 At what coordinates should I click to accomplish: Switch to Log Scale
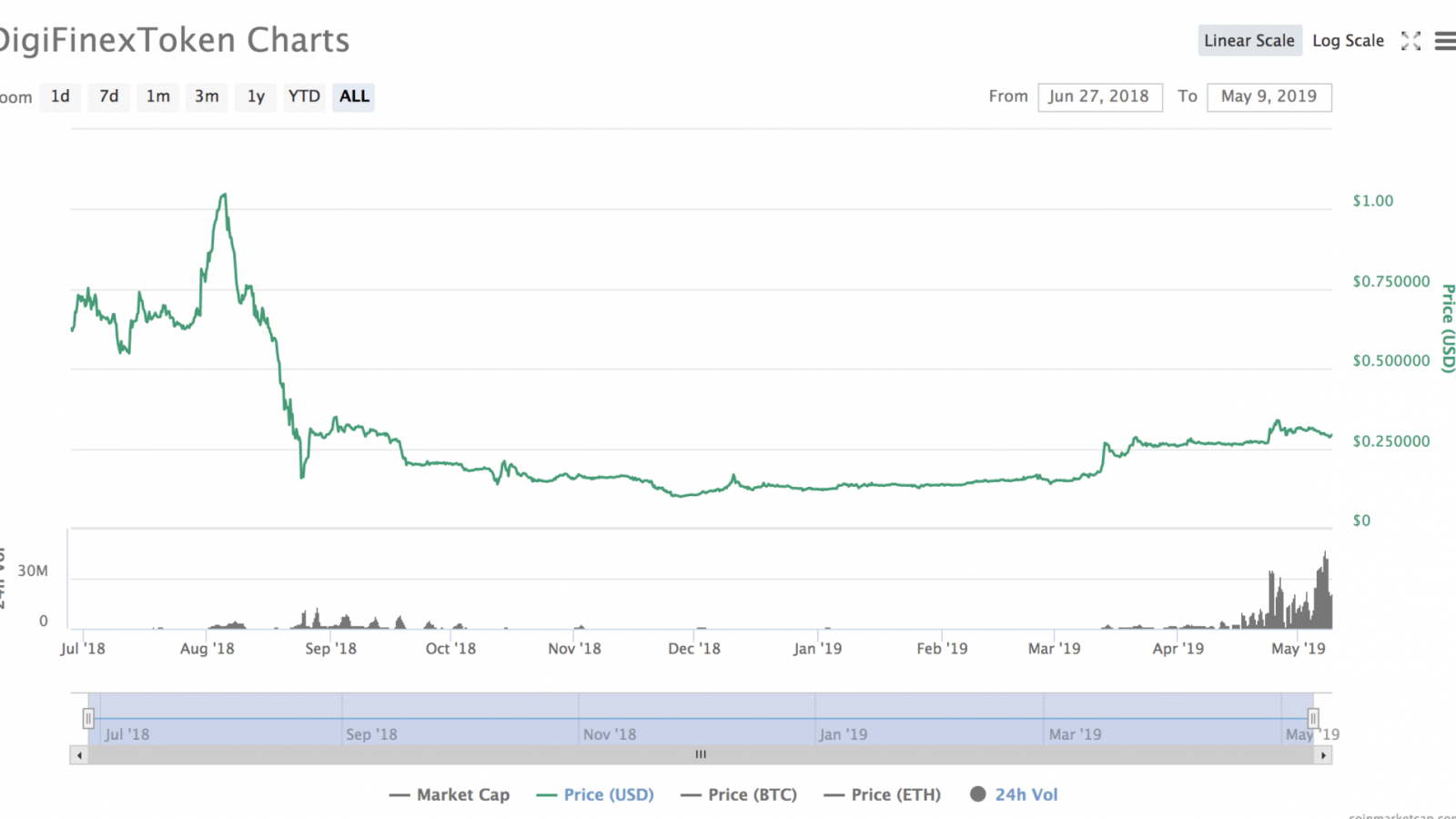pyautogui.click(x=1348, y=41)
